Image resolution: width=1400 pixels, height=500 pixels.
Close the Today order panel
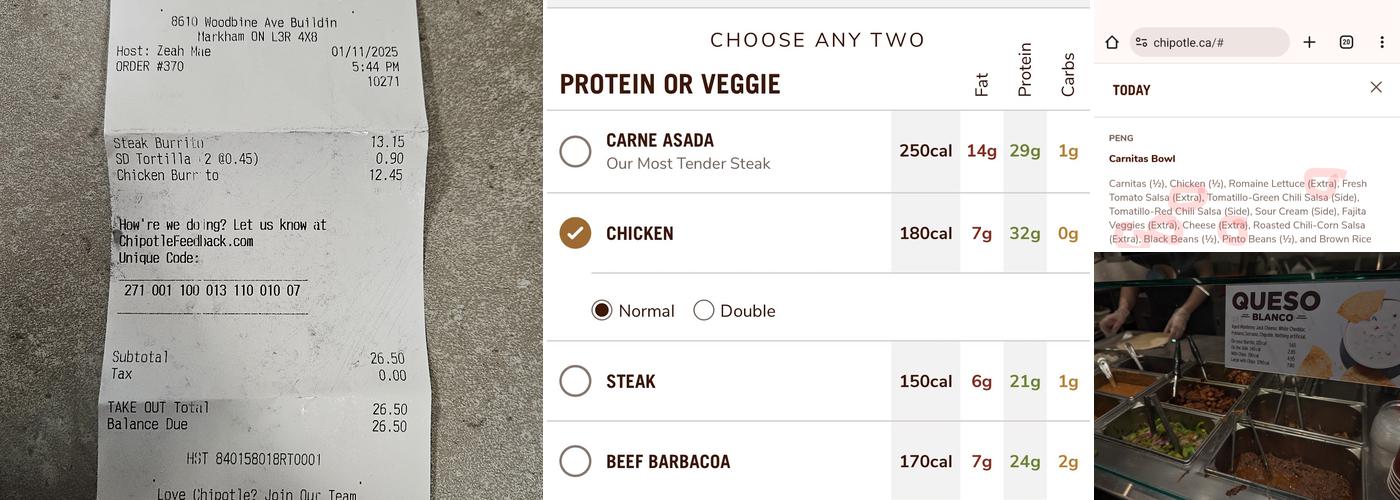tap(1376, 88)
